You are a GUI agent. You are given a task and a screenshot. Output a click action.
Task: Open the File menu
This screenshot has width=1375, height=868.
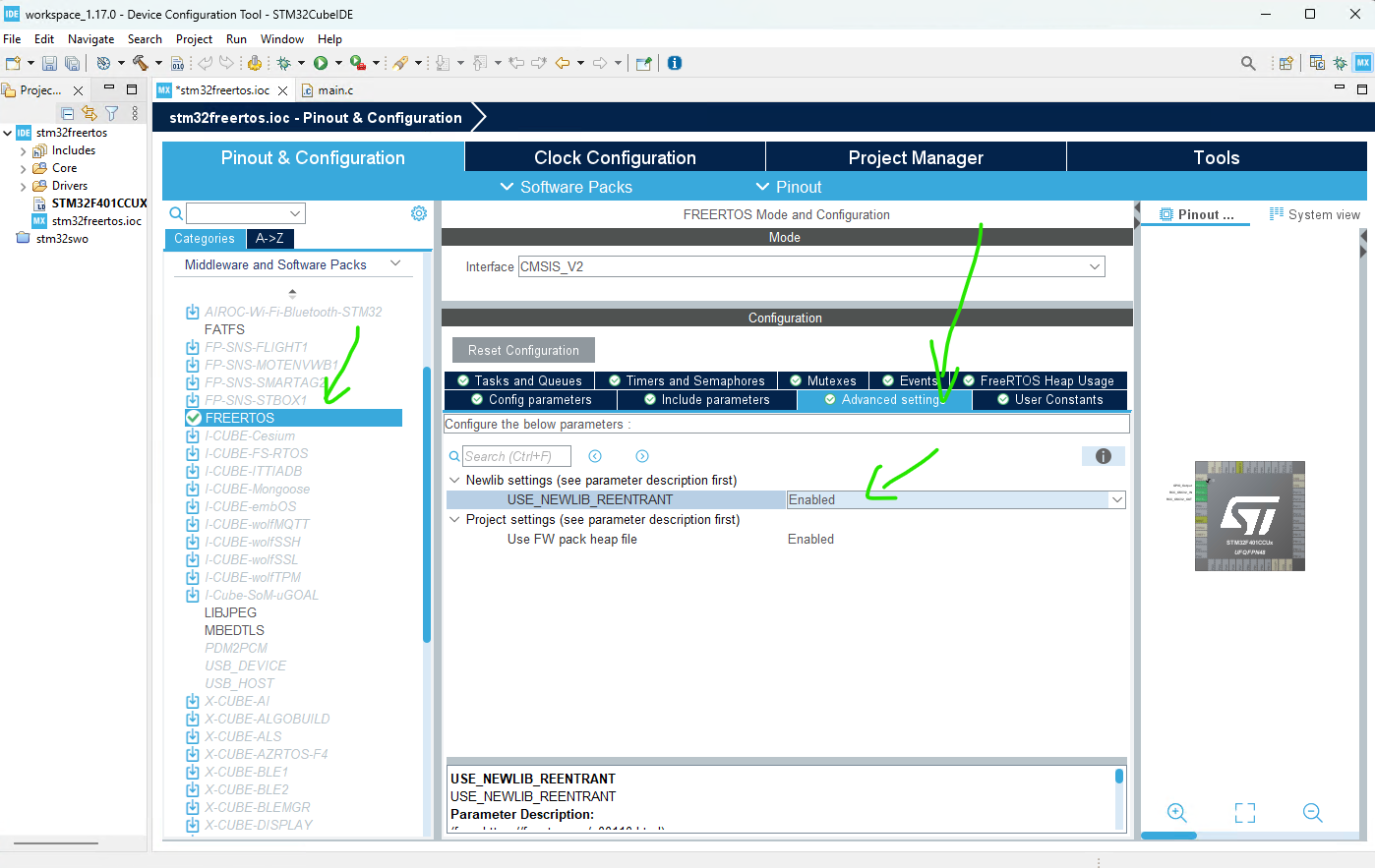pyautogui.click(x=12, y=39)
